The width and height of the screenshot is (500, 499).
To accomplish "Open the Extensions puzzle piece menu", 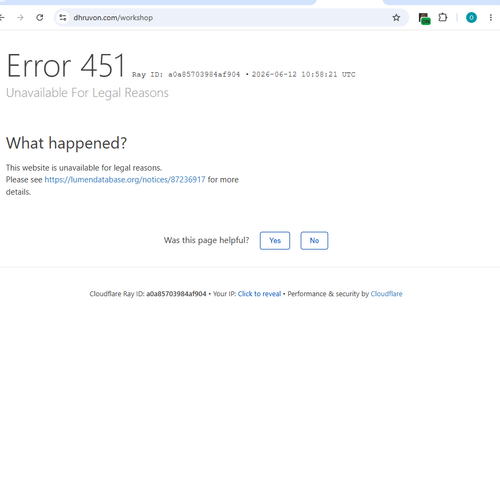I will [443, 17].
